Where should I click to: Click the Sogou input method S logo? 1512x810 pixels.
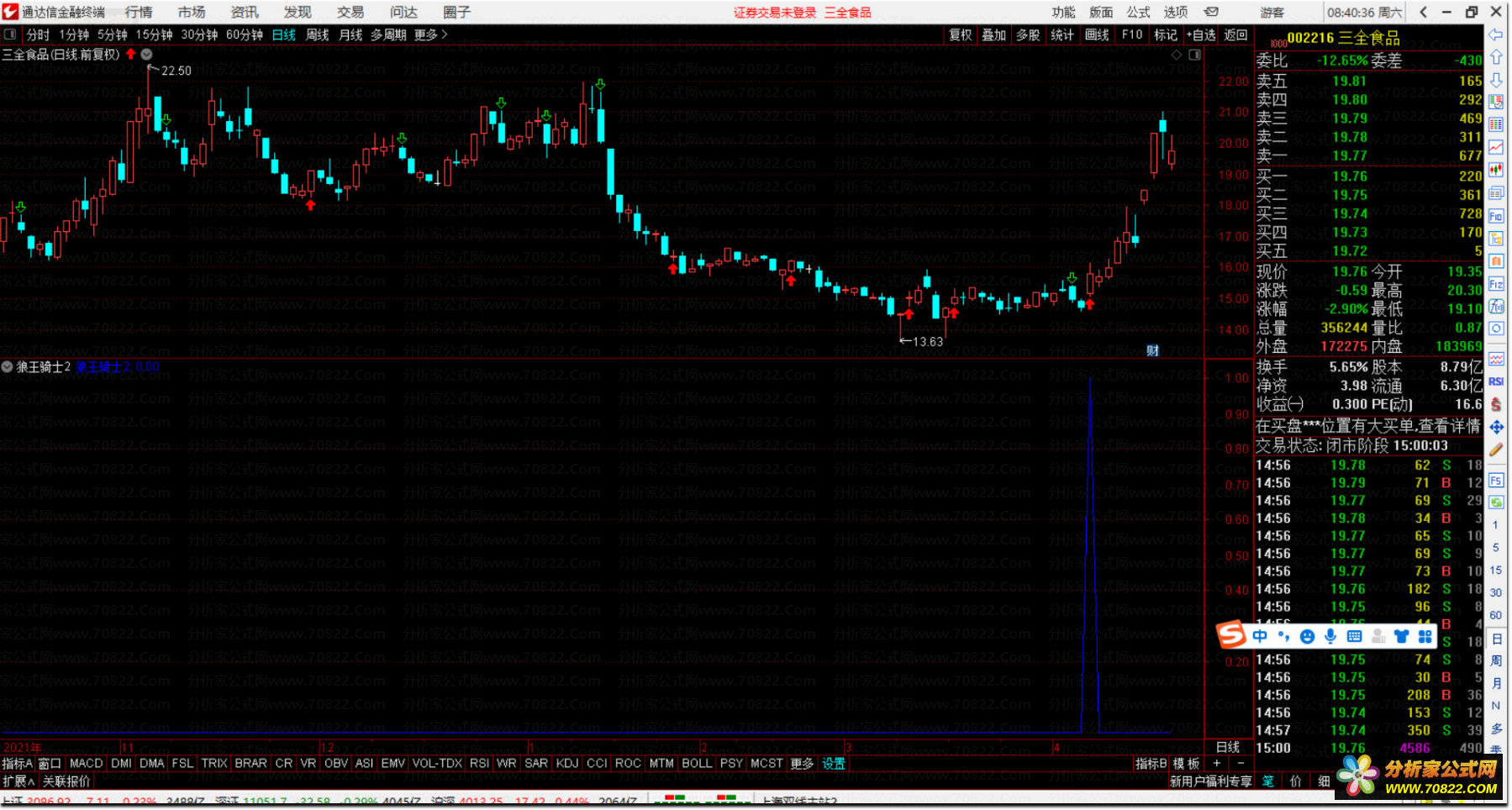[x=1231, y=635]
